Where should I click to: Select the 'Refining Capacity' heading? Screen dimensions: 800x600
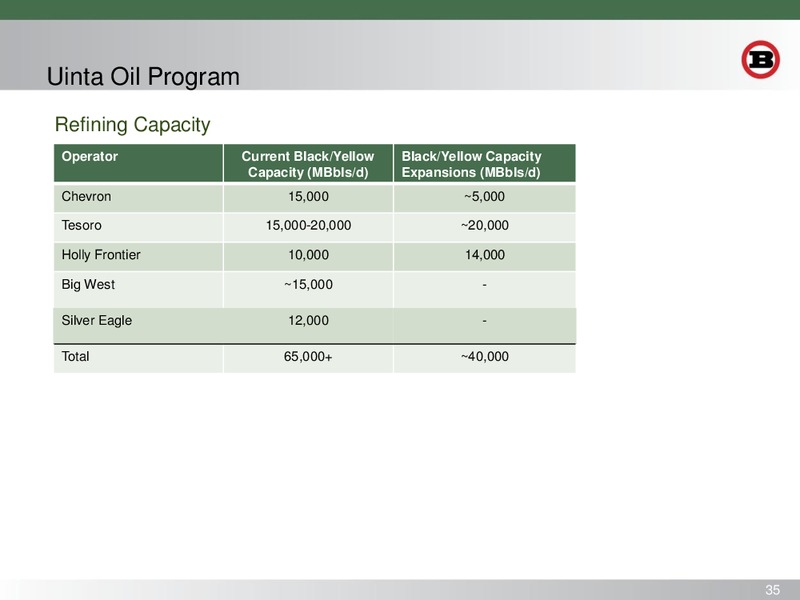(x=132, y=124)
